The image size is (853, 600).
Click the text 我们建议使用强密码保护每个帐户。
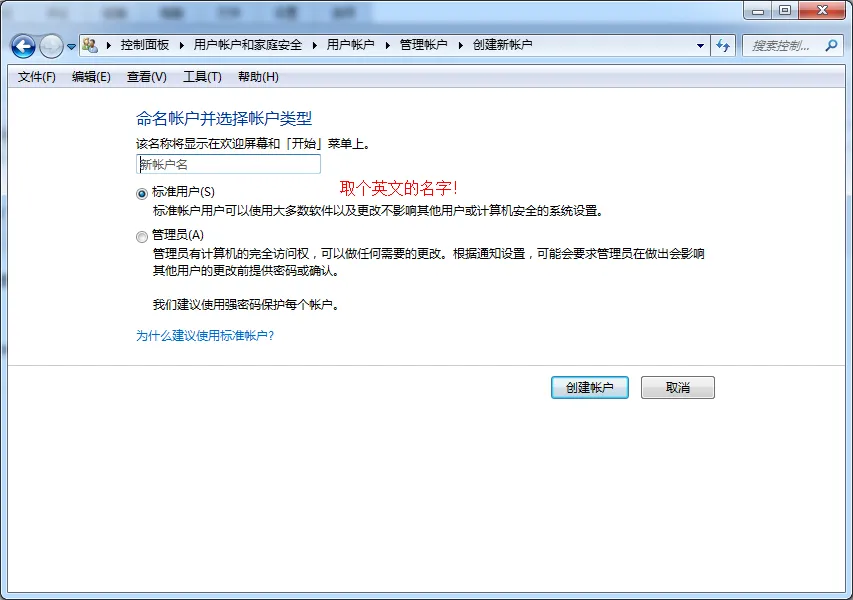pos(247,305)
